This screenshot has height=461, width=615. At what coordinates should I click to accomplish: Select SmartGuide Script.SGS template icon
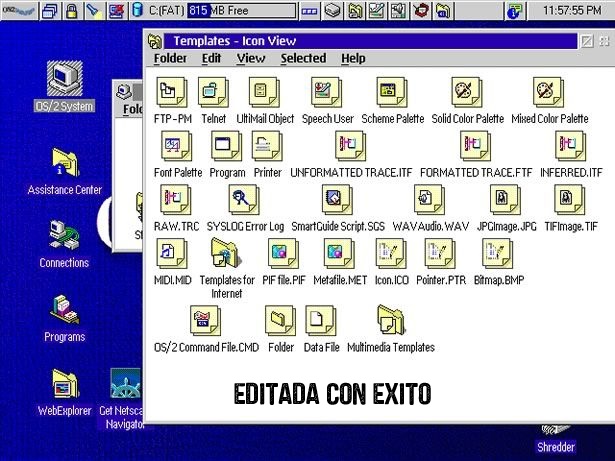[x=337, y=200]
